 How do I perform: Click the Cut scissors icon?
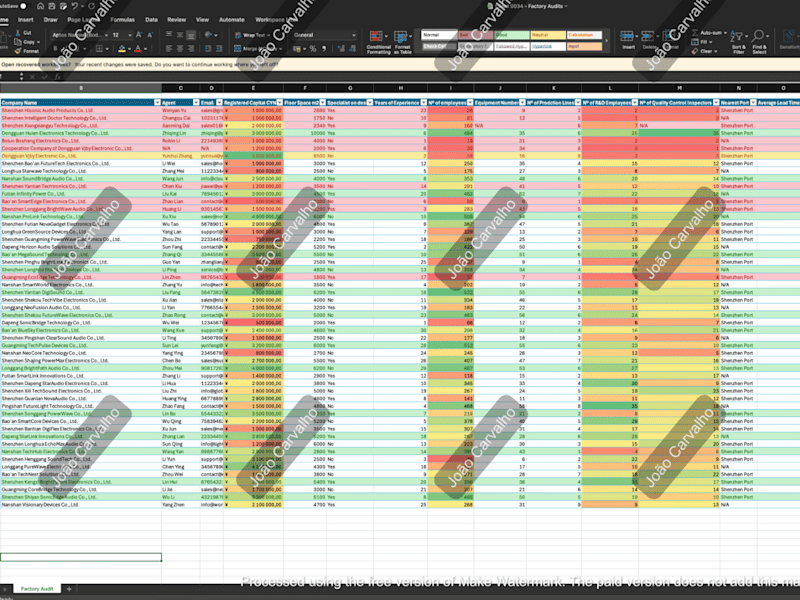coord(18,33)
